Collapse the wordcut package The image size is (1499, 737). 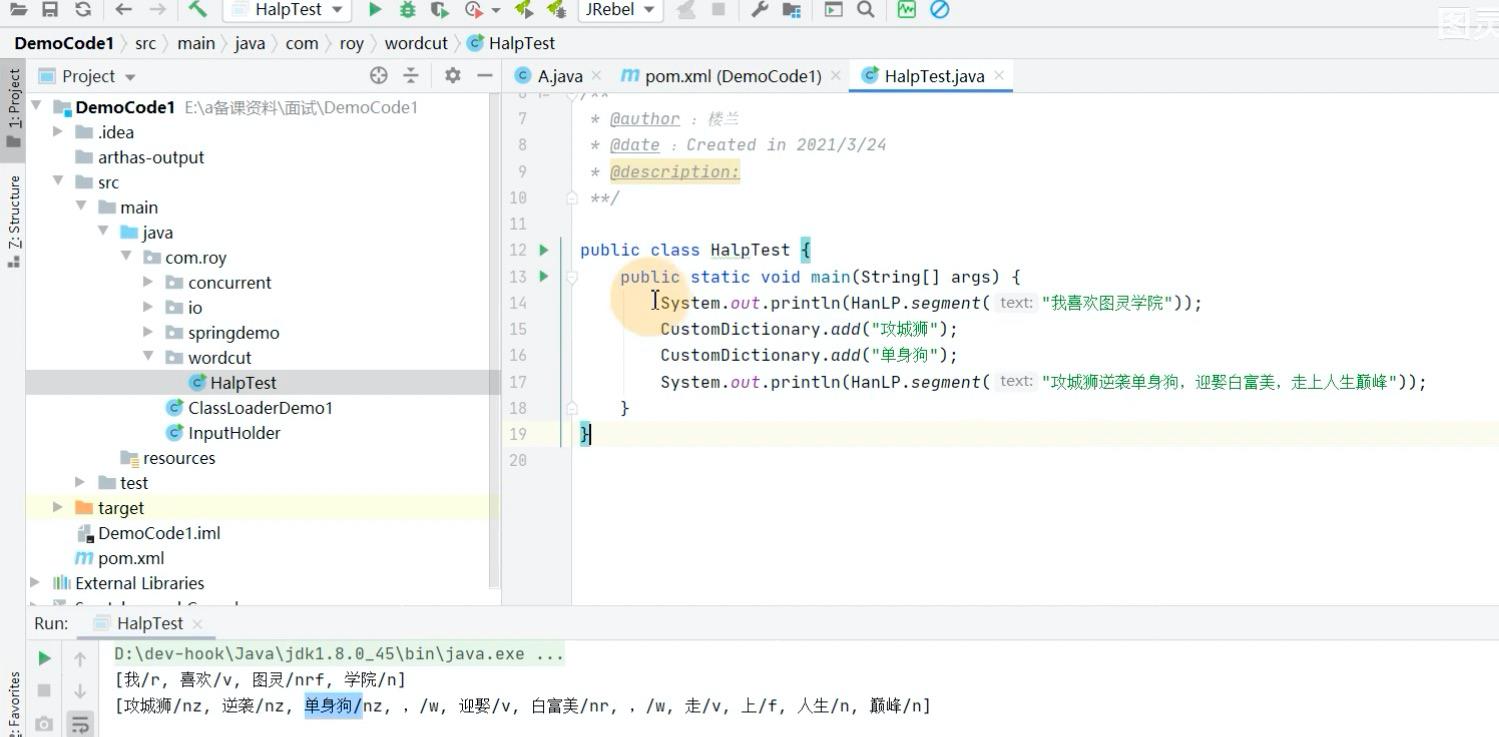[148, 357]
